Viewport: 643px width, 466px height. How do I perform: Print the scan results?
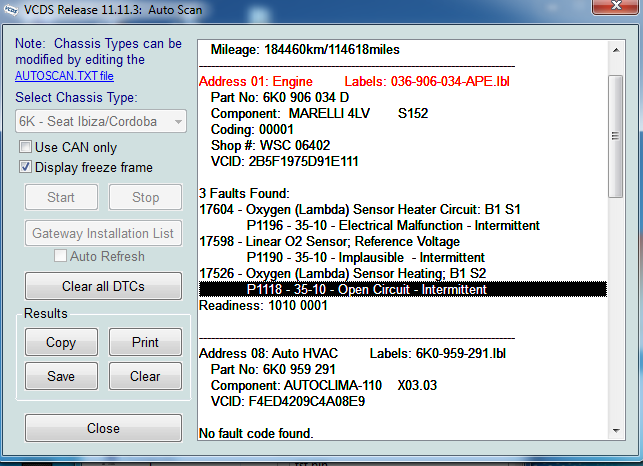pyautogui.click(x=146, y=342)
